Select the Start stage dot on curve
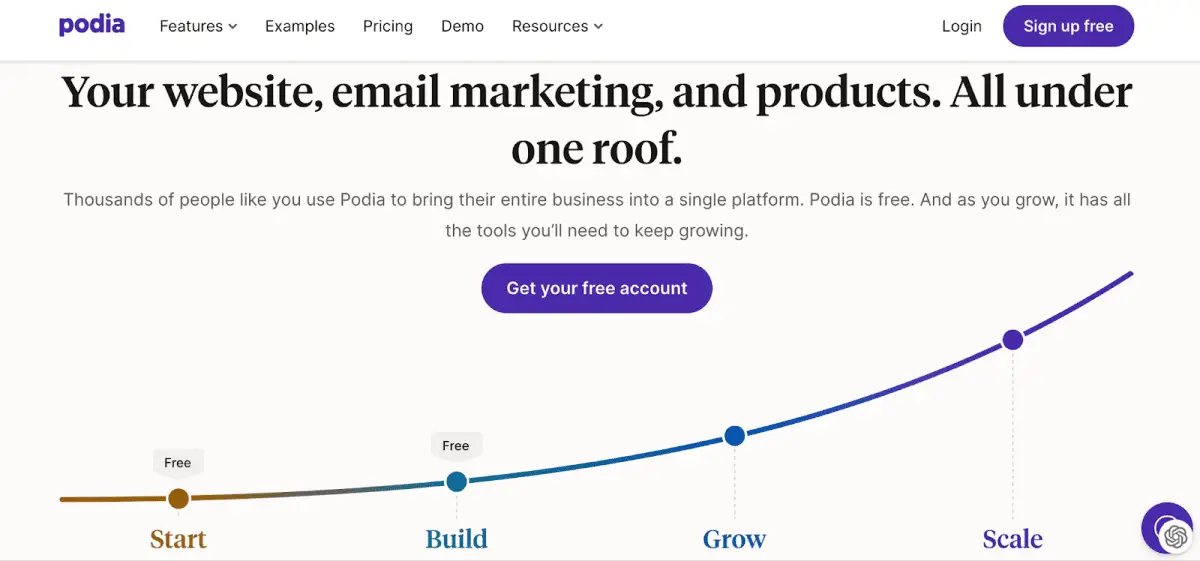Image resolution: width=1200 pixels, height=561 pixels. (x=178, y=498)
